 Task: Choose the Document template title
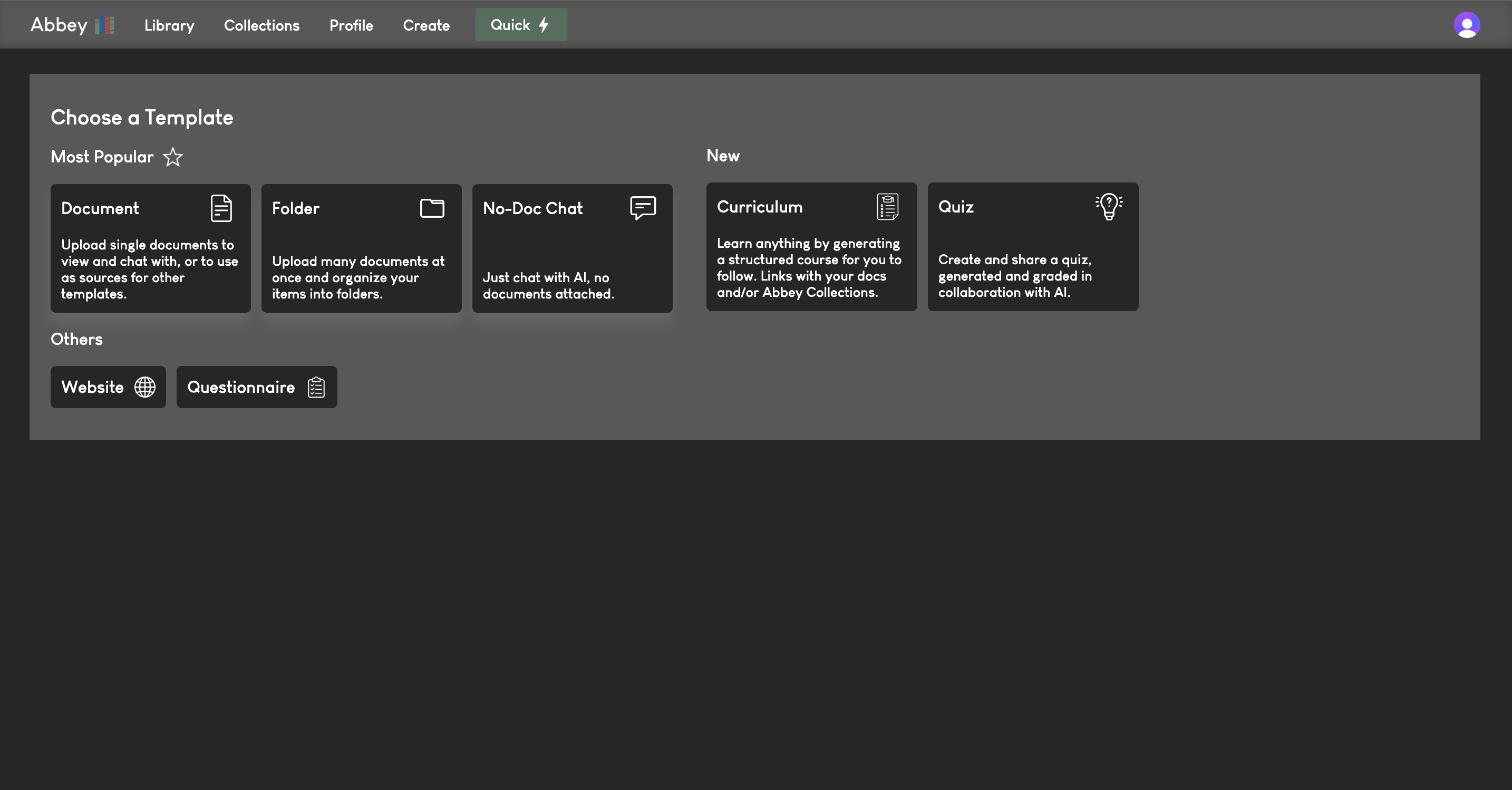click(x=100, y=208)
